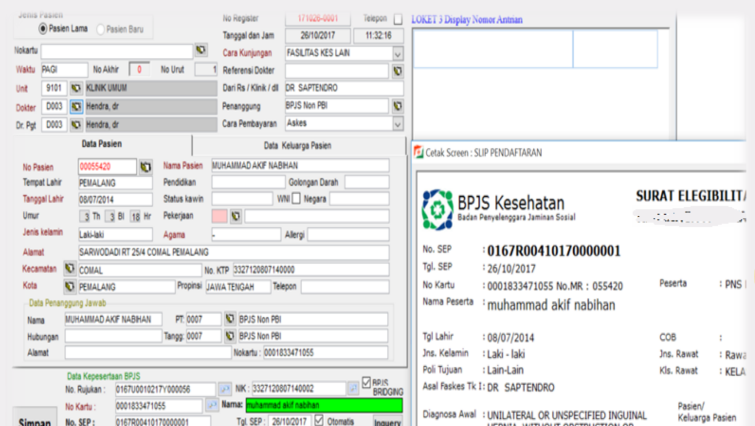Open Kecamatan lookup icon
Viewport: 755px width, 426px height.
70,269
